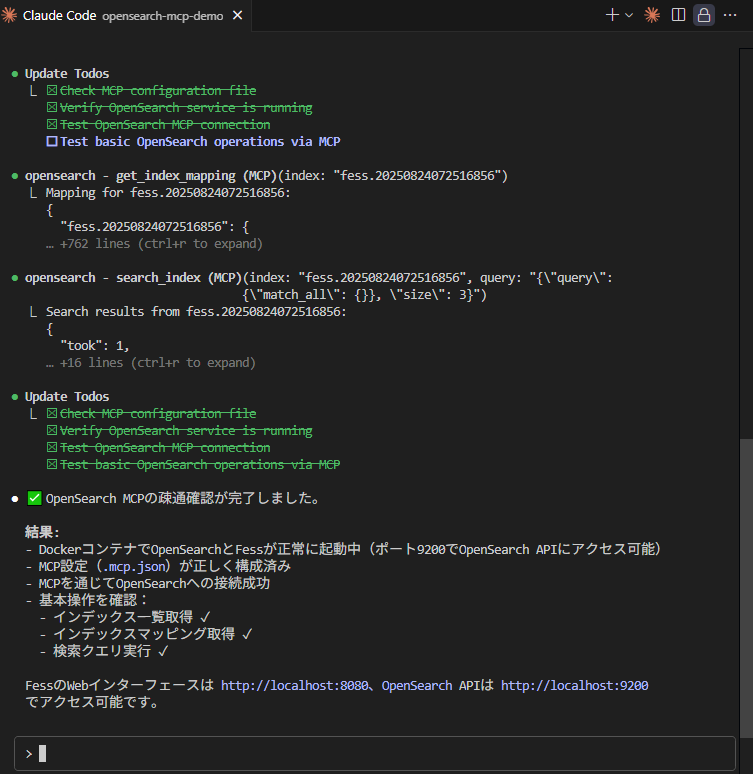Click 'Mapping for fess.20250824072516856:' text
This screenshot has width=753, height=774.
coord(168,193)
